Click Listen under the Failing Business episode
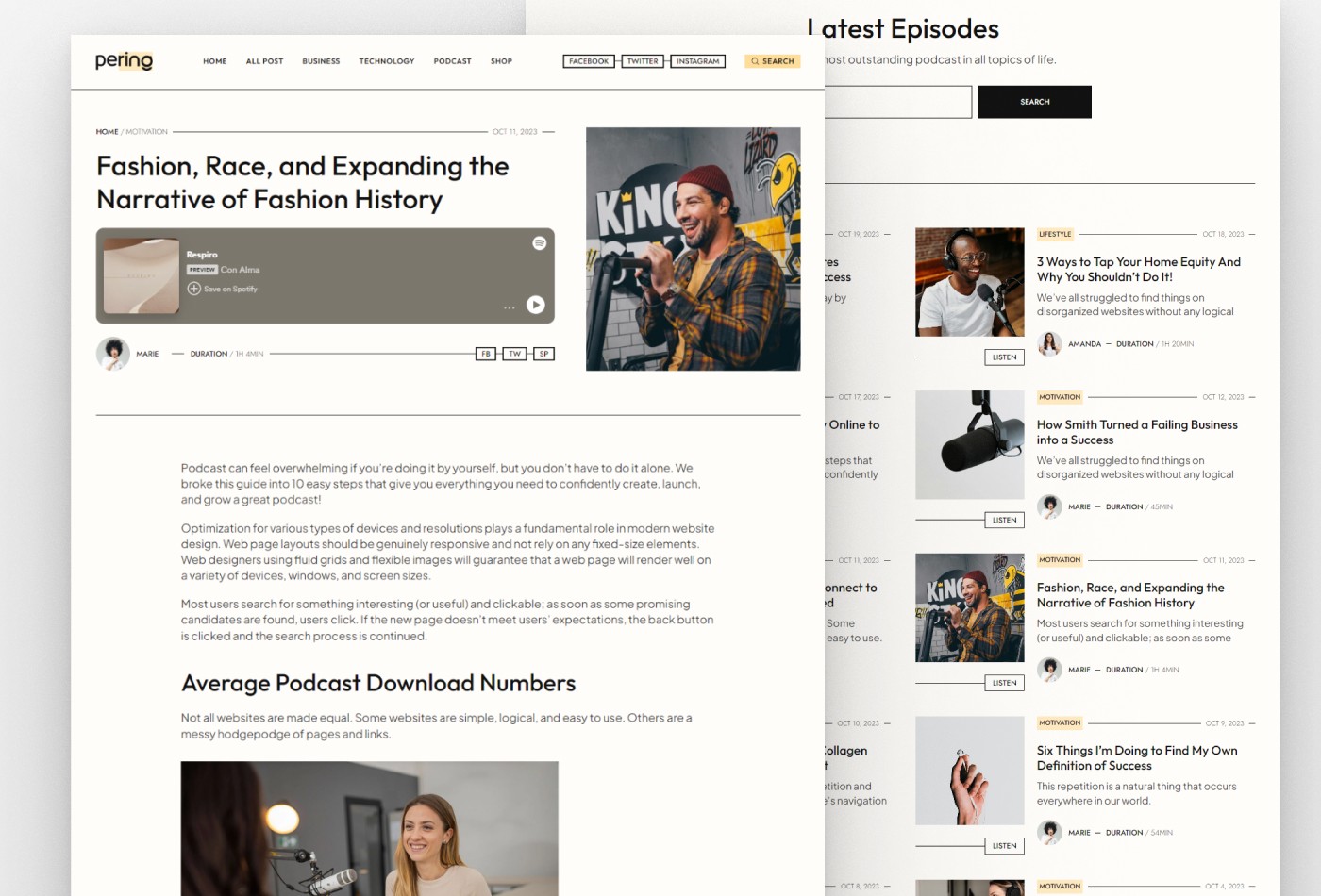The height and width of the screenshot is (896, 1321). pyautogui.click(x=1005, y=521)
